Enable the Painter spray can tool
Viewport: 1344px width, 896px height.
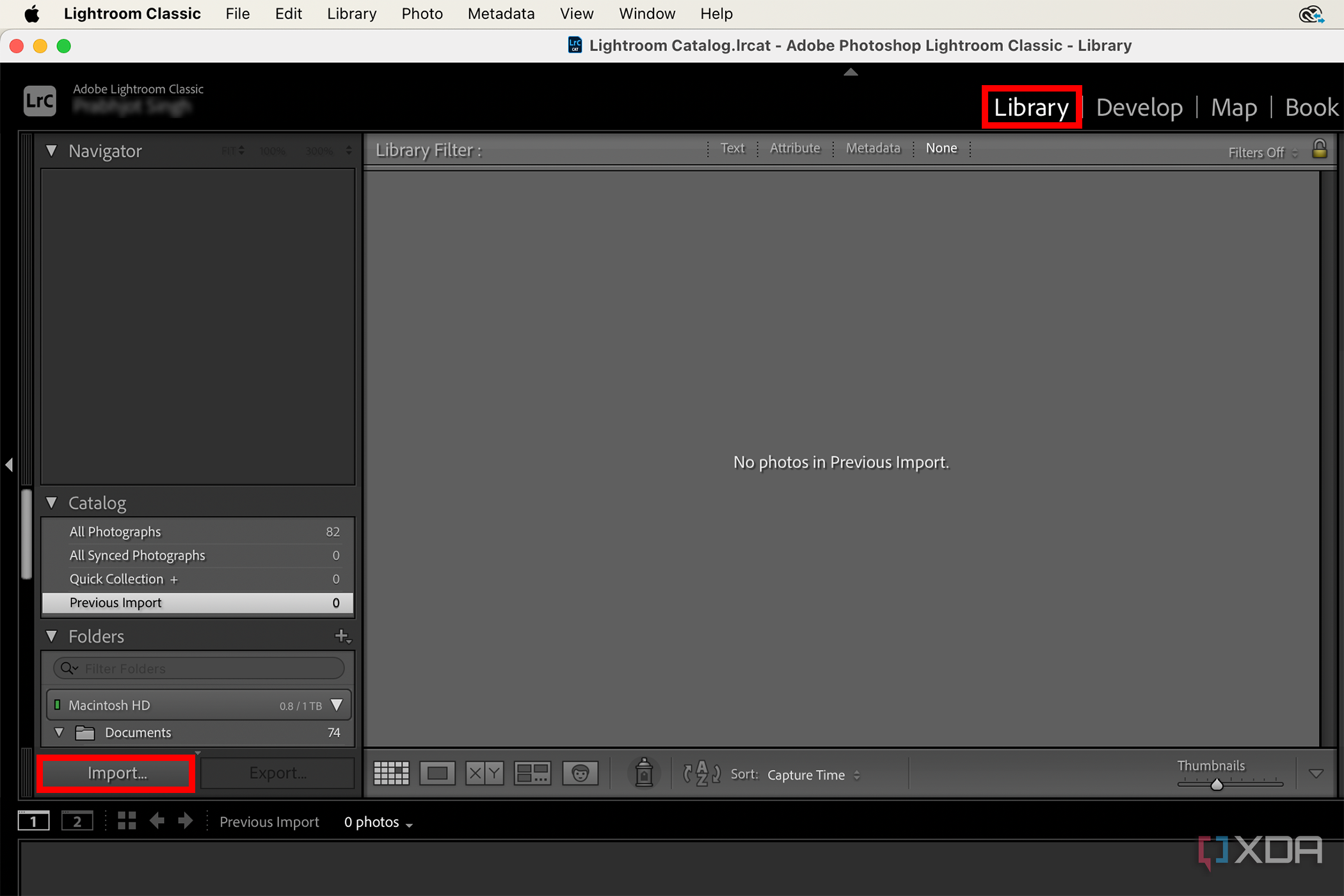pyautogui.click(x=644, y=772)
